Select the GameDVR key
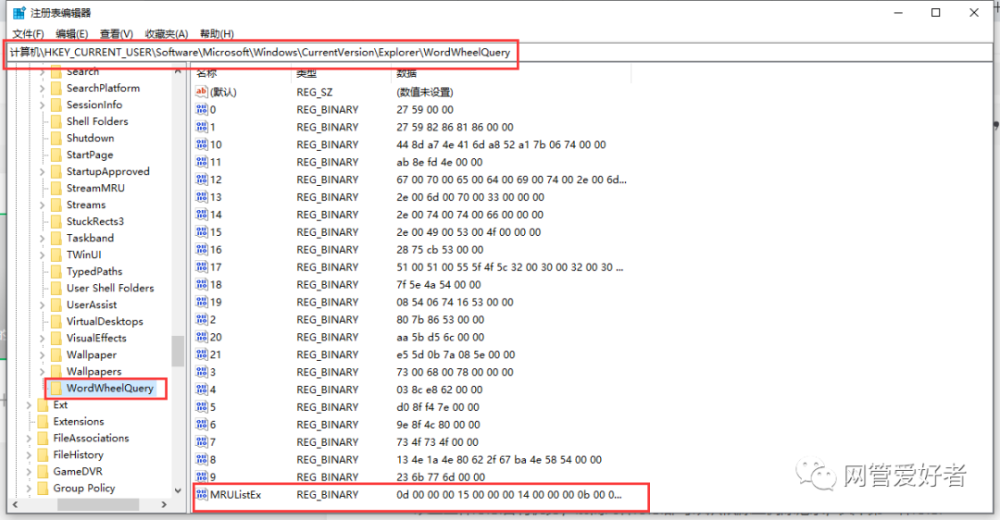This screenshot has width=1000, height=520. click(x=77, y=471)
